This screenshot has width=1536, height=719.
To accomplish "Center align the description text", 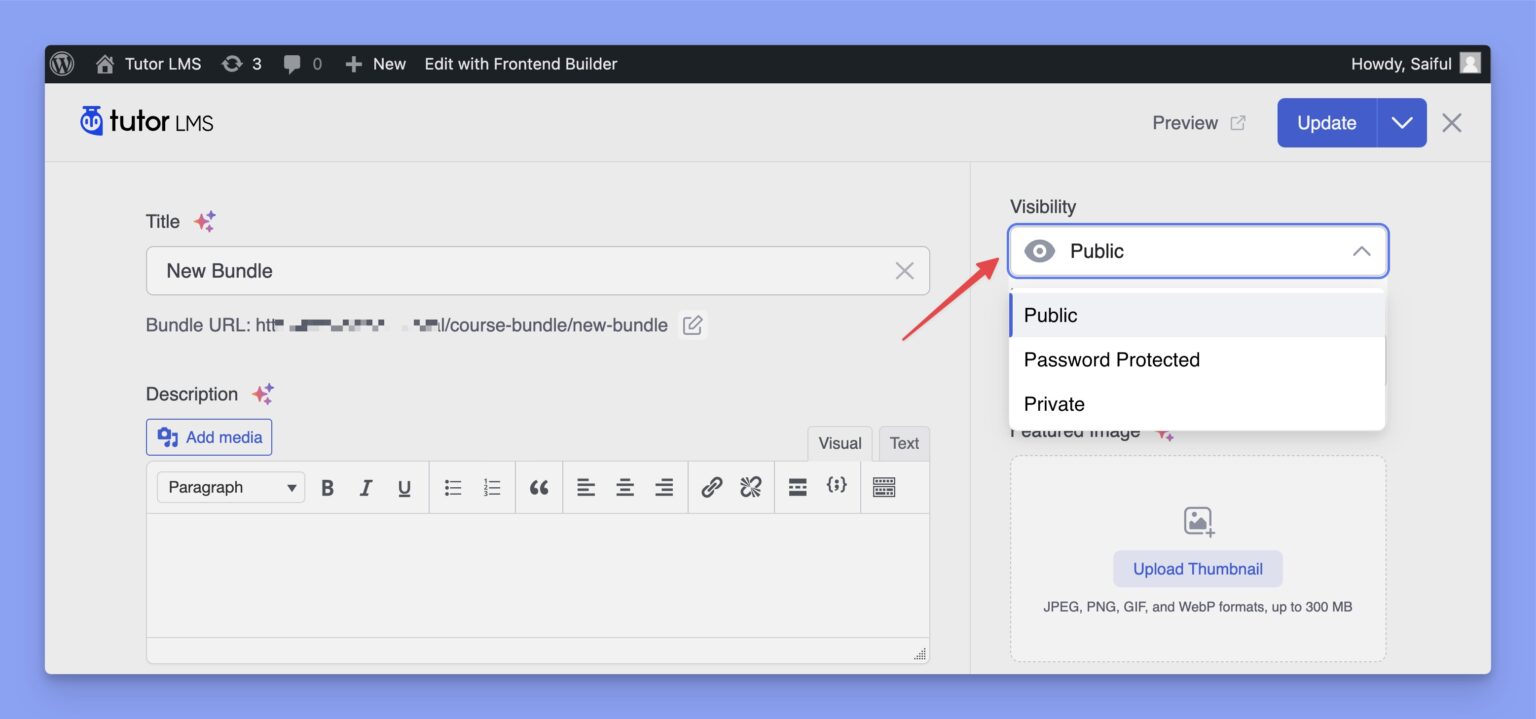I will coord(625,488).
